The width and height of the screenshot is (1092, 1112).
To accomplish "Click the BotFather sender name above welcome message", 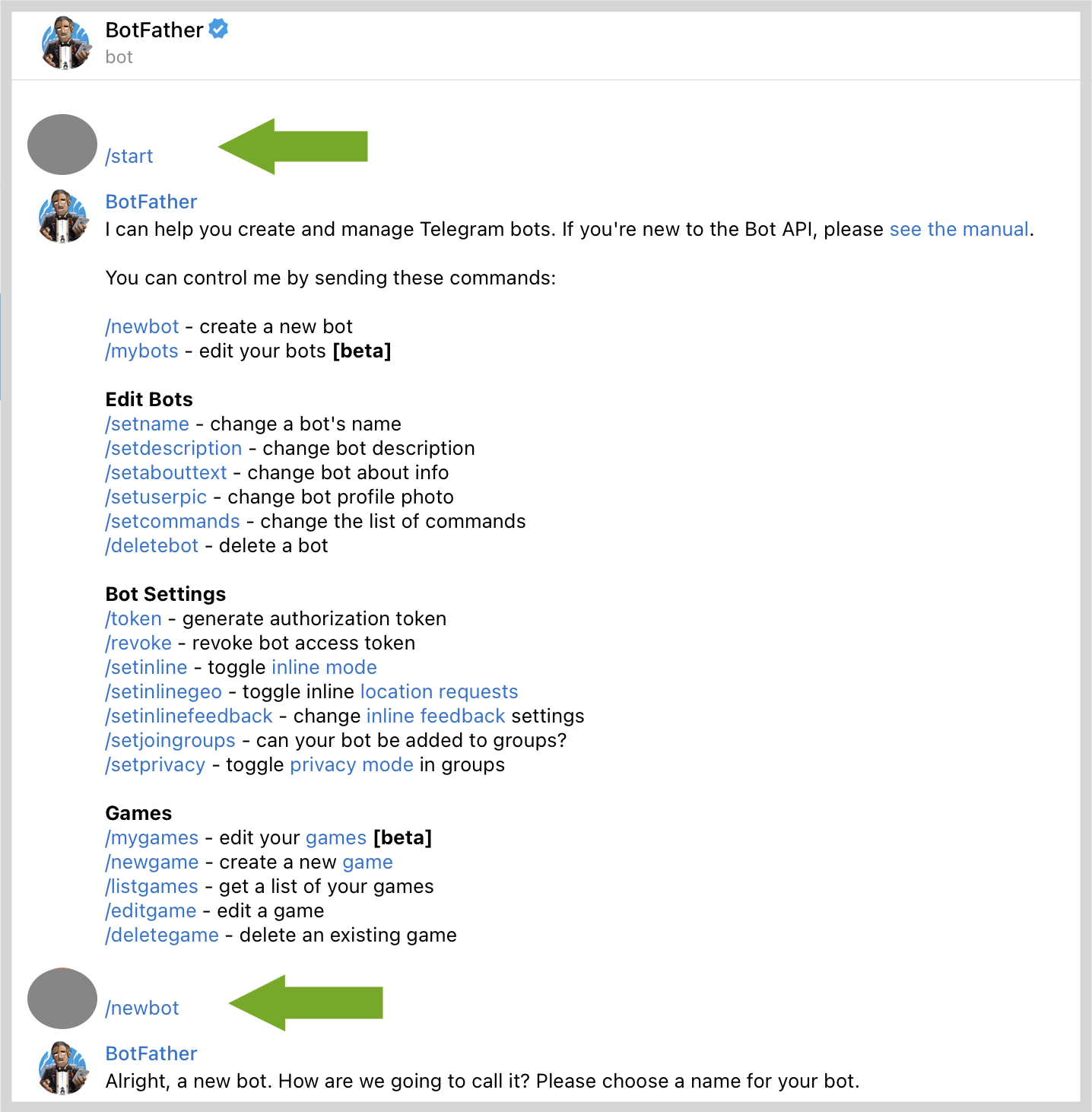I will pos(151,202).
